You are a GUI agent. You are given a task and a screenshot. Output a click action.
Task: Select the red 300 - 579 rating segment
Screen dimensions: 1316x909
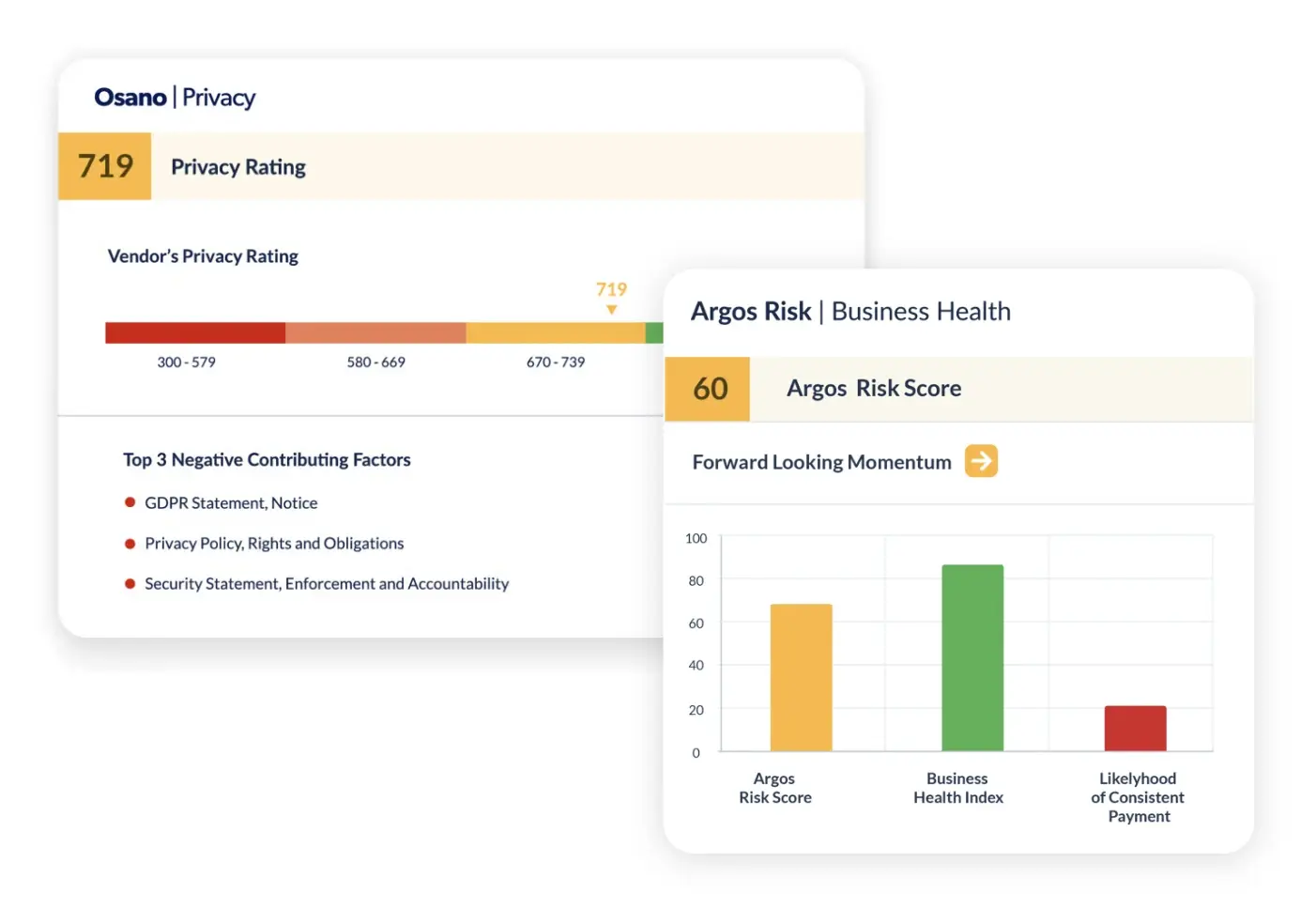195,332
